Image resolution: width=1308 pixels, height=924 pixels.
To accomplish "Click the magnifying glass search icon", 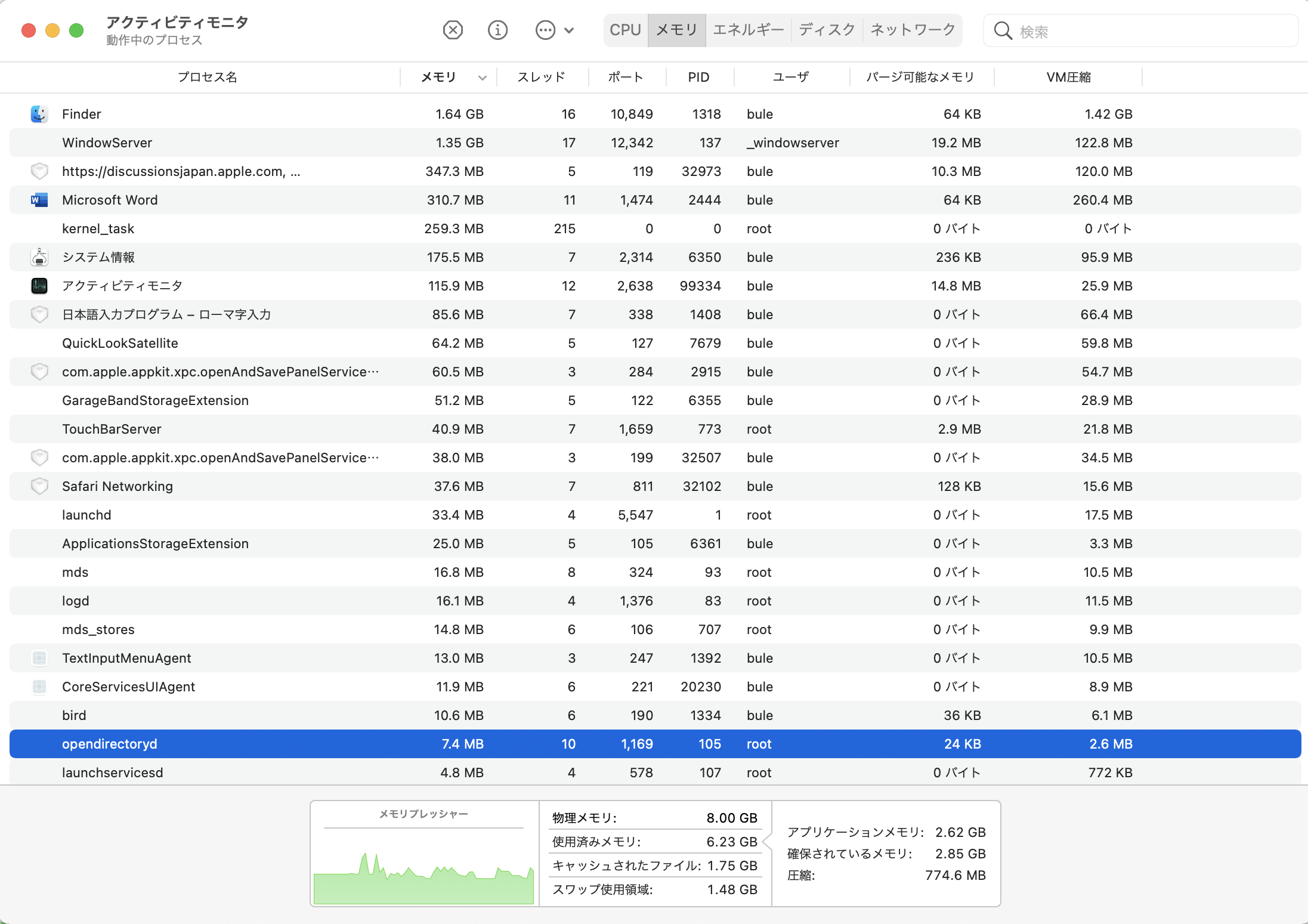I will [1003, 31].
